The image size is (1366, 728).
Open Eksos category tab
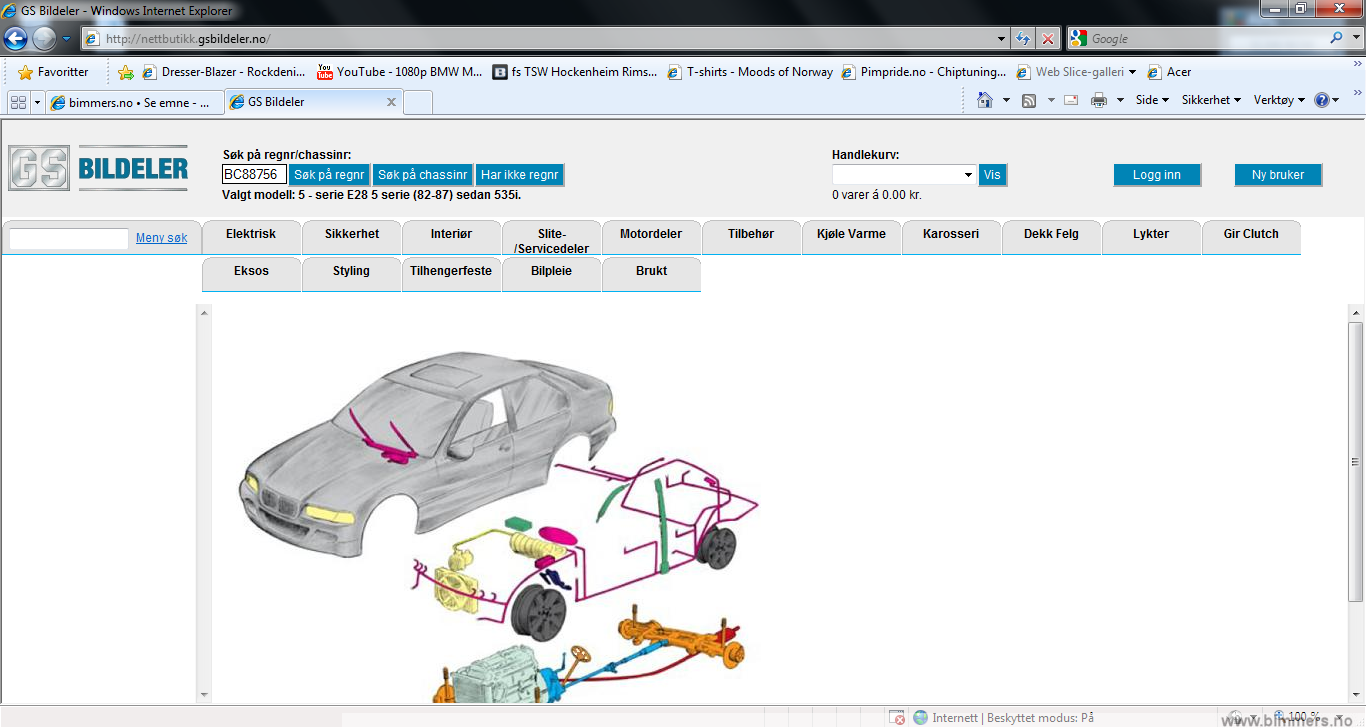click(x=251, y=274)
